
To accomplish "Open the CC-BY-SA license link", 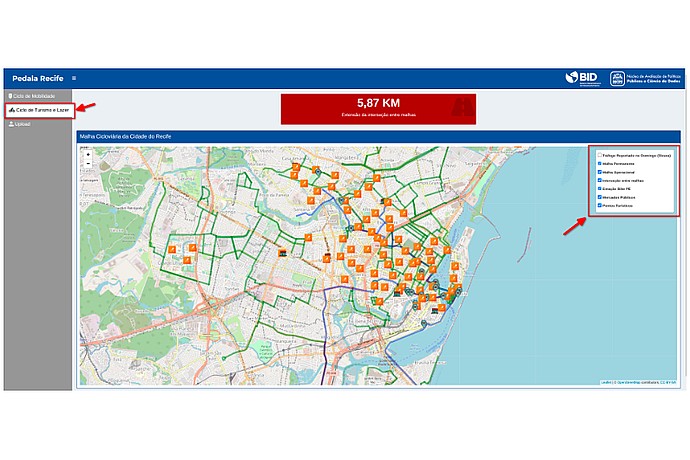I will pyautogui.click(x=668, y=383).
